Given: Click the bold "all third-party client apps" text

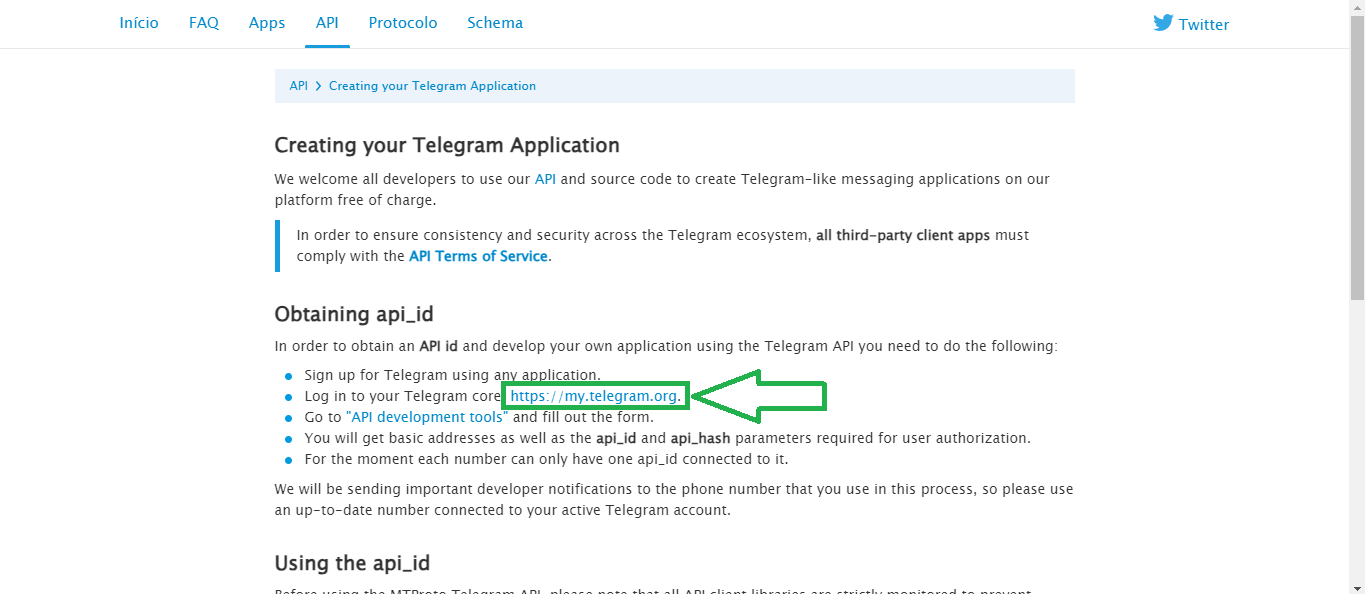Looking at the screenshot, I should (903, 235).
